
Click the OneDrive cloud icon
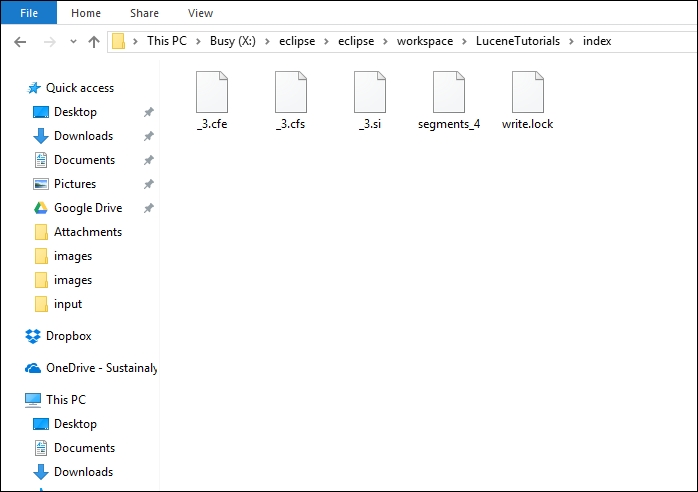pos(33,368)
